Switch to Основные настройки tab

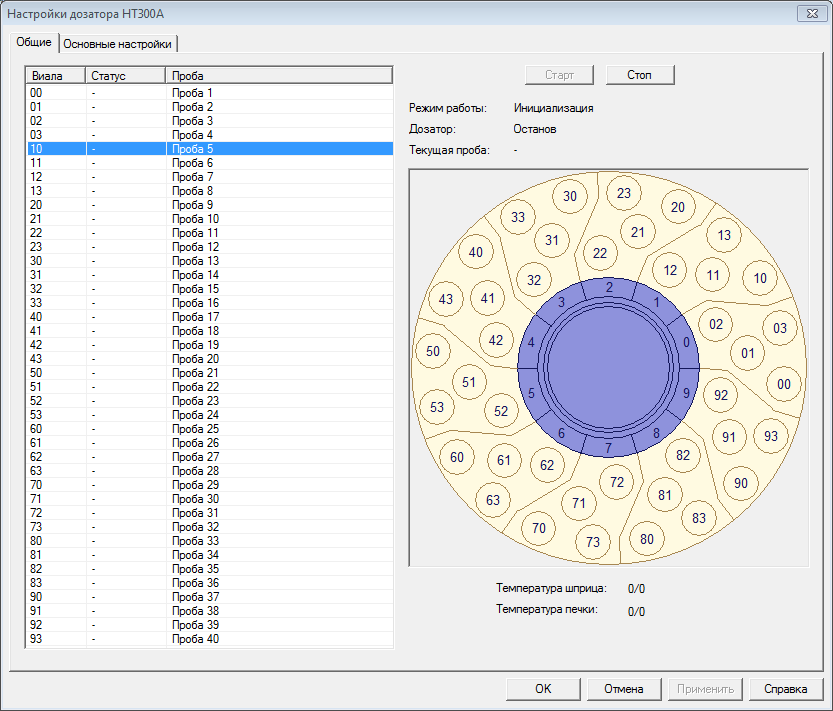pyautogui.click(x=120, y=44)
